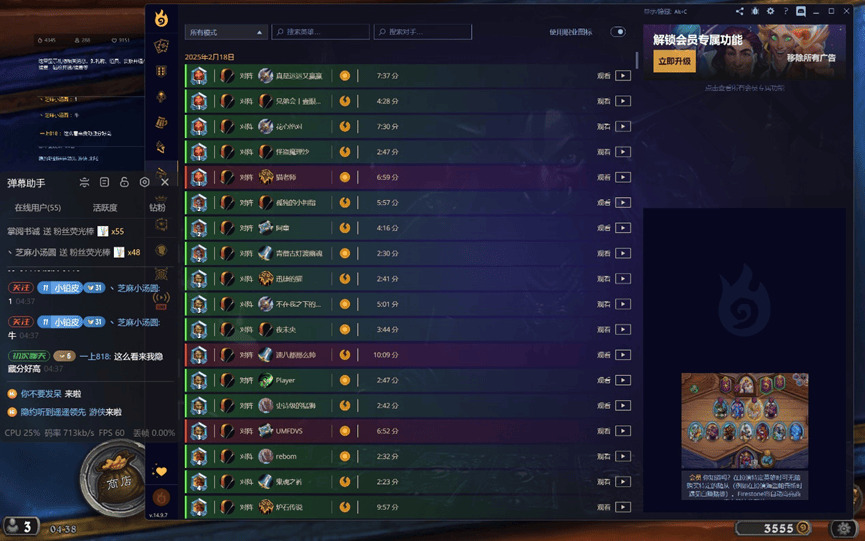This screenshot has width=865, height=541.
Task: Open the Discord chat icon
Action: click(x=800, y=12)
